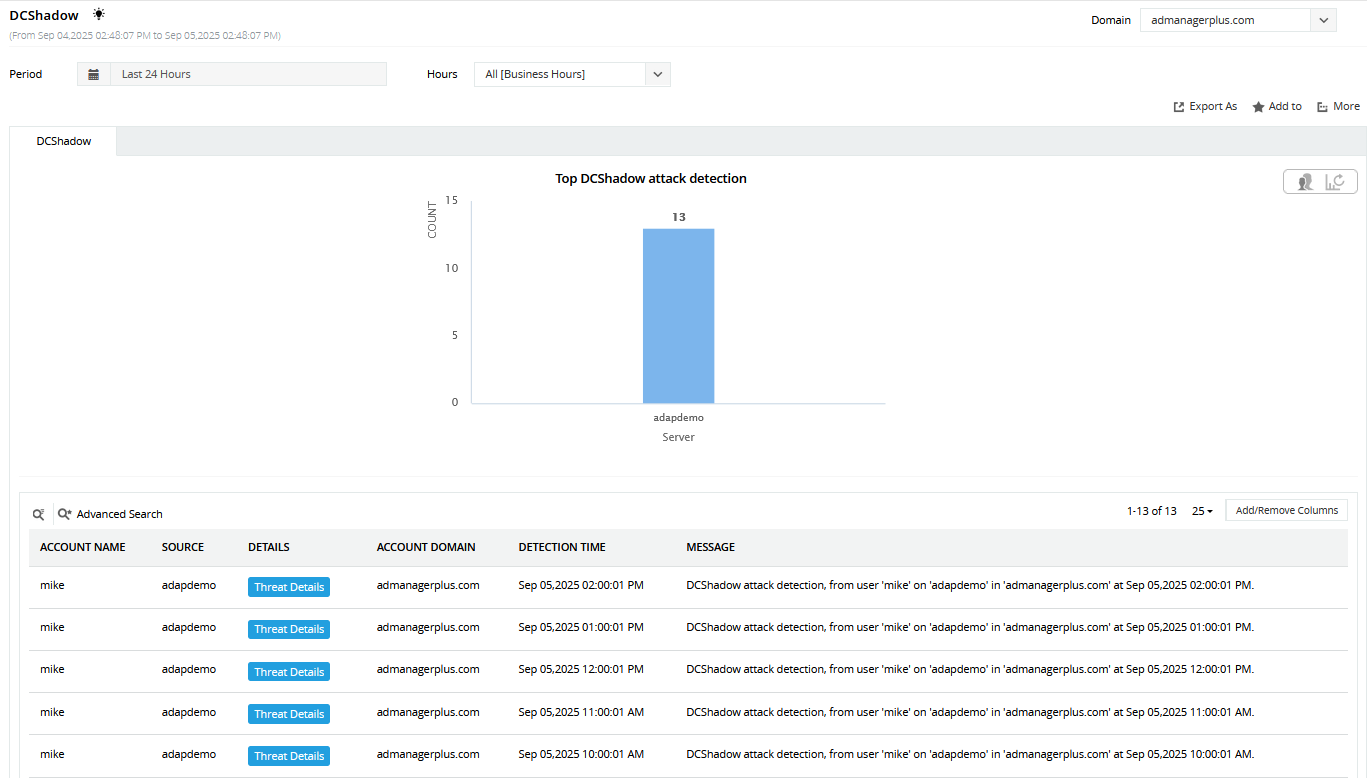Open Advanced Search
1367x778 pixels.
coord(110,514)
